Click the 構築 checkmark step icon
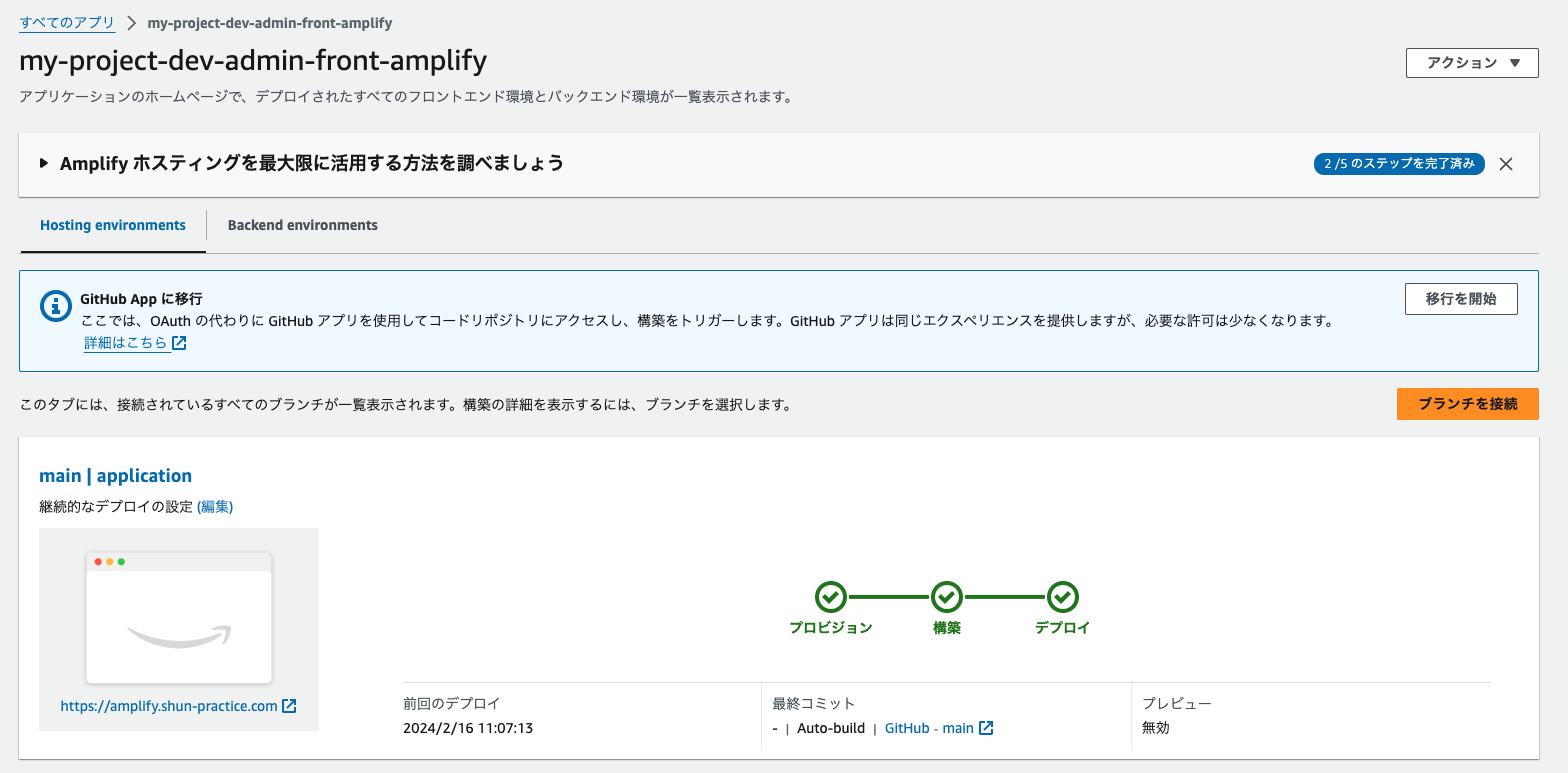 point(946,597)
